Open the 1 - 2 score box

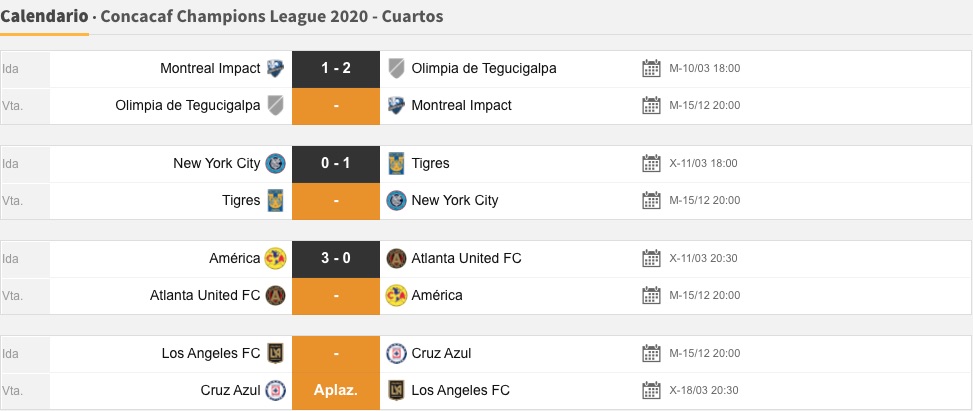(x=336, y=68)
